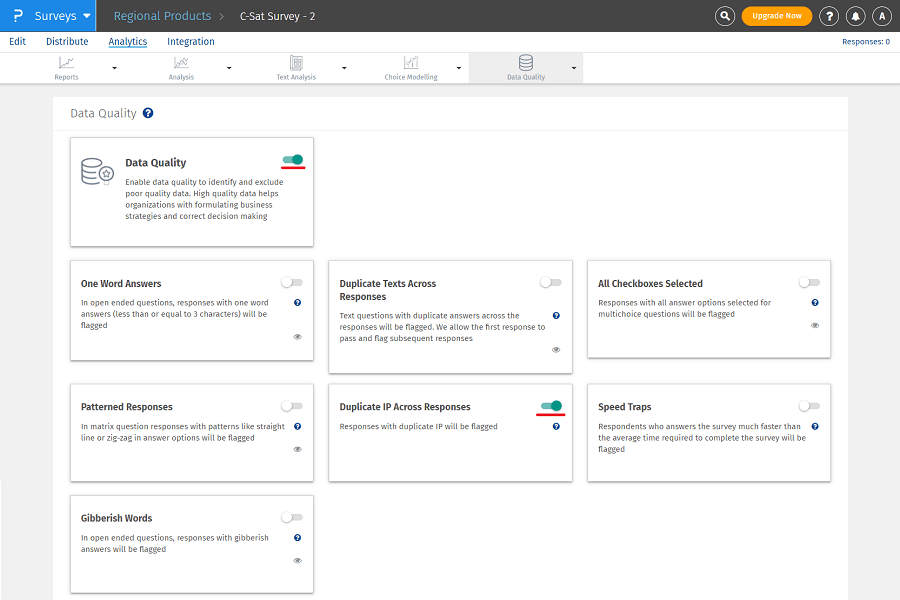Disable the main Data Quality toggle
The image size is (900, 600).
[293, 160]
